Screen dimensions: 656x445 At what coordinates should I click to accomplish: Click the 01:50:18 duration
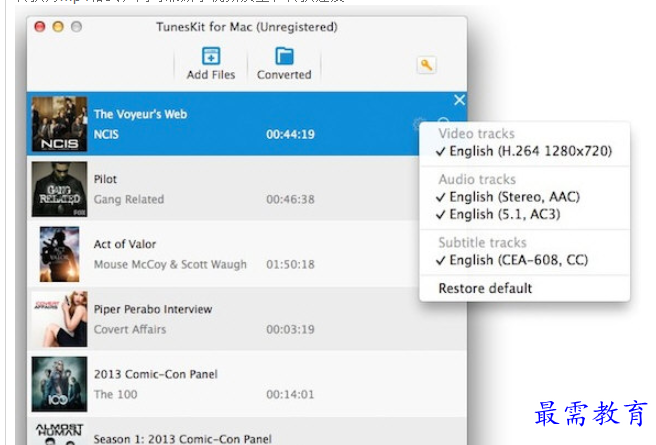290,264
